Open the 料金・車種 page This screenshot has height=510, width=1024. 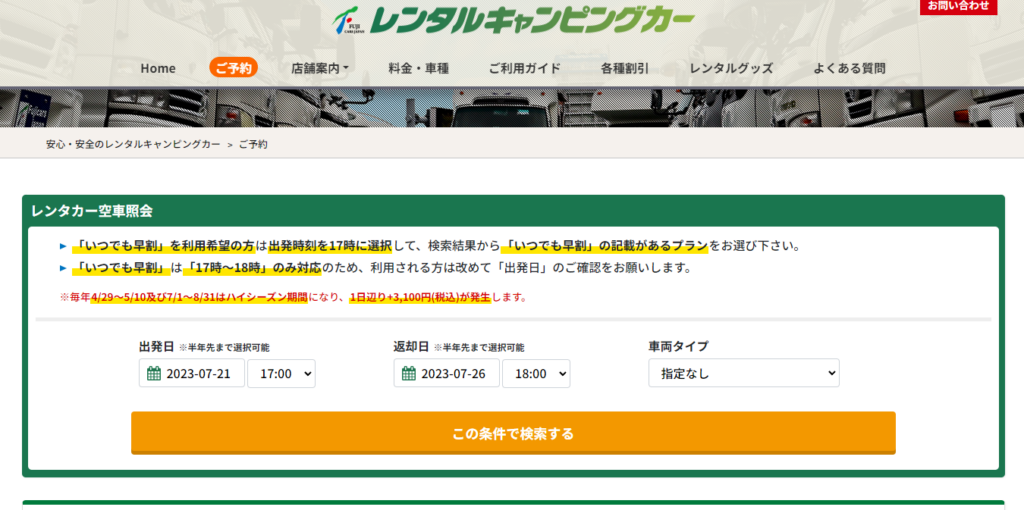click(419, 68)
